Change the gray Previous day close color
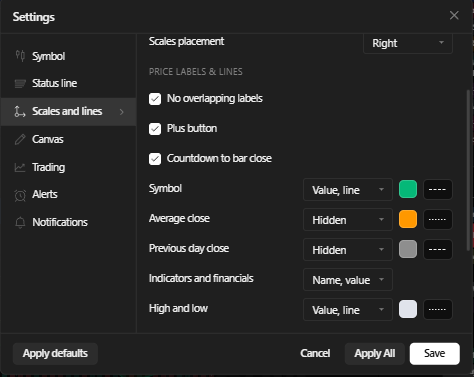The image size is (474, 377). coord(408,249)
